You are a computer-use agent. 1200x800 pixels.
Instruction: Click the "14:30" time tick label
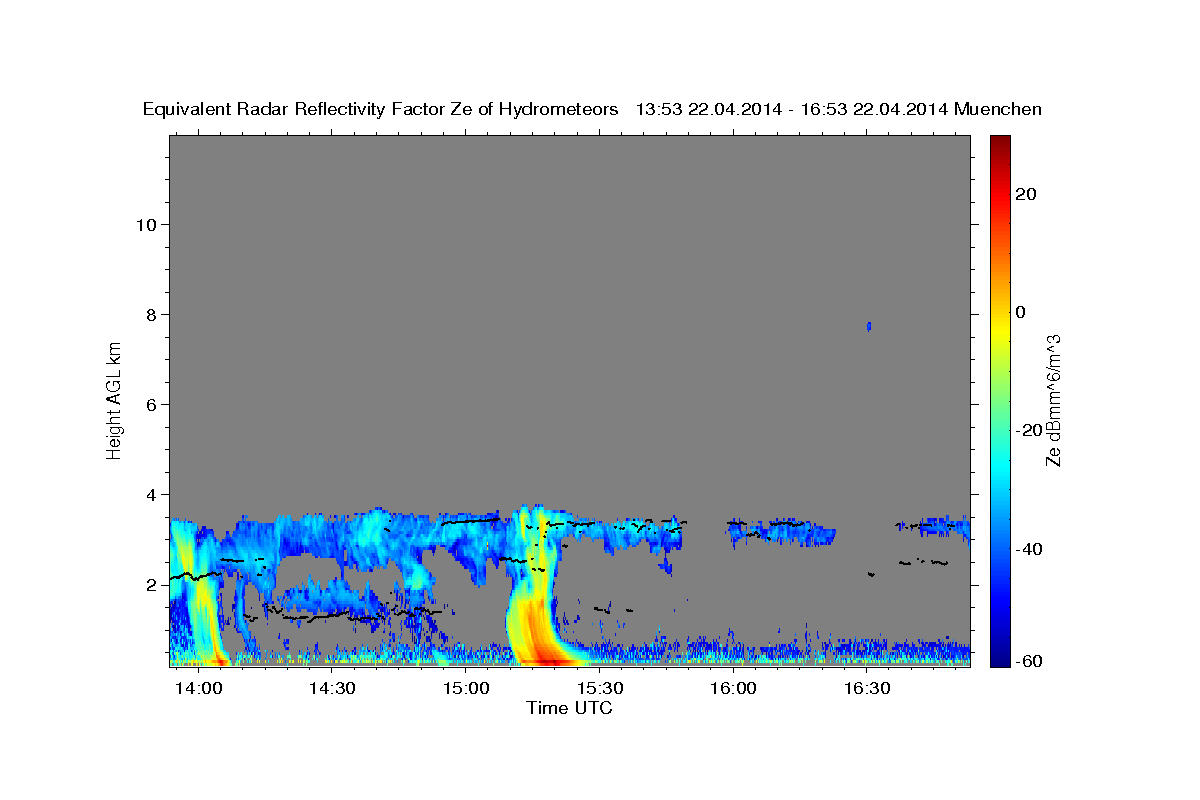tap(332, 688)
